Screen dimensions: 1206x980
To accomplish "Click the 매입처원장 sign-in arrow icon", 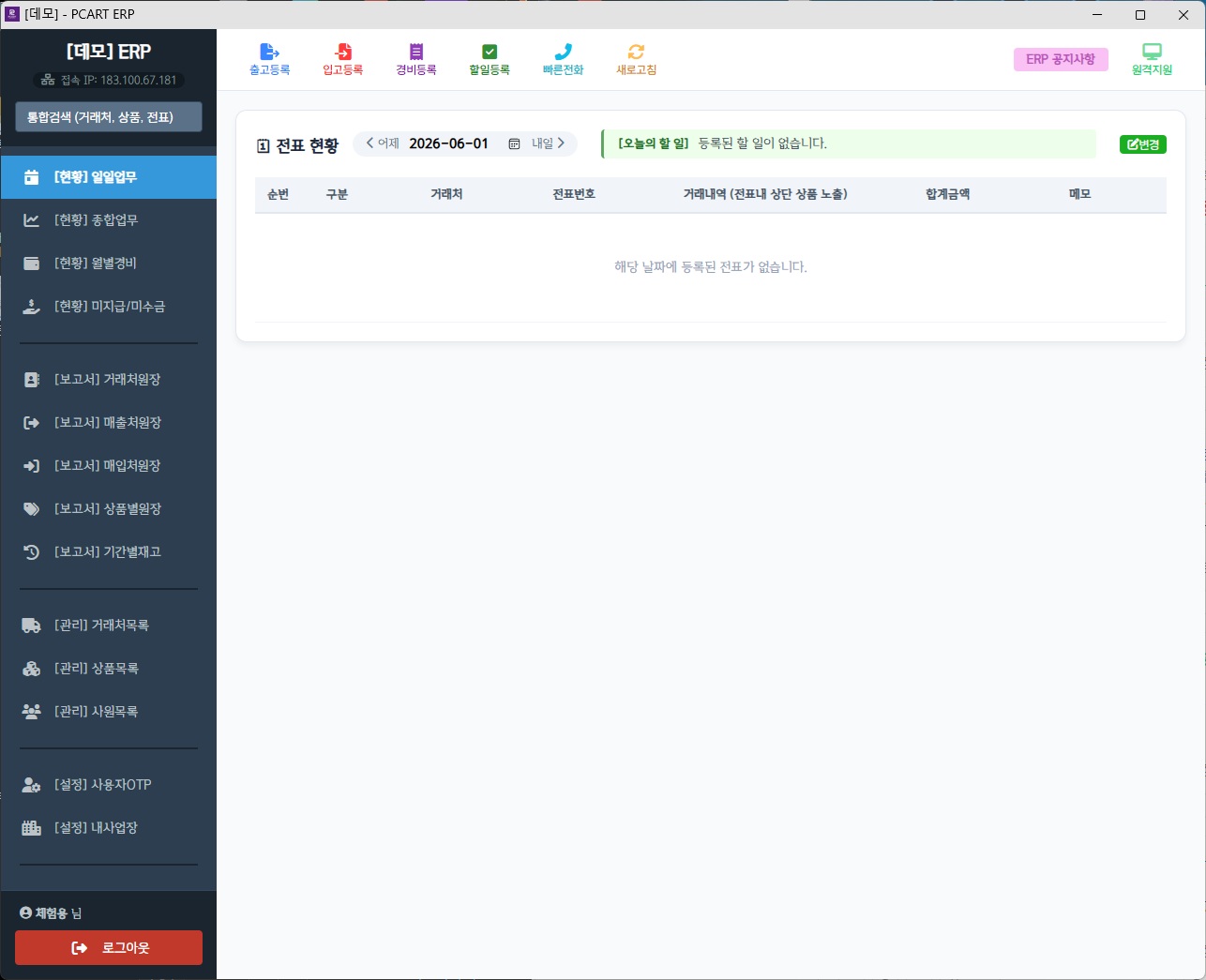I will 31,466.
